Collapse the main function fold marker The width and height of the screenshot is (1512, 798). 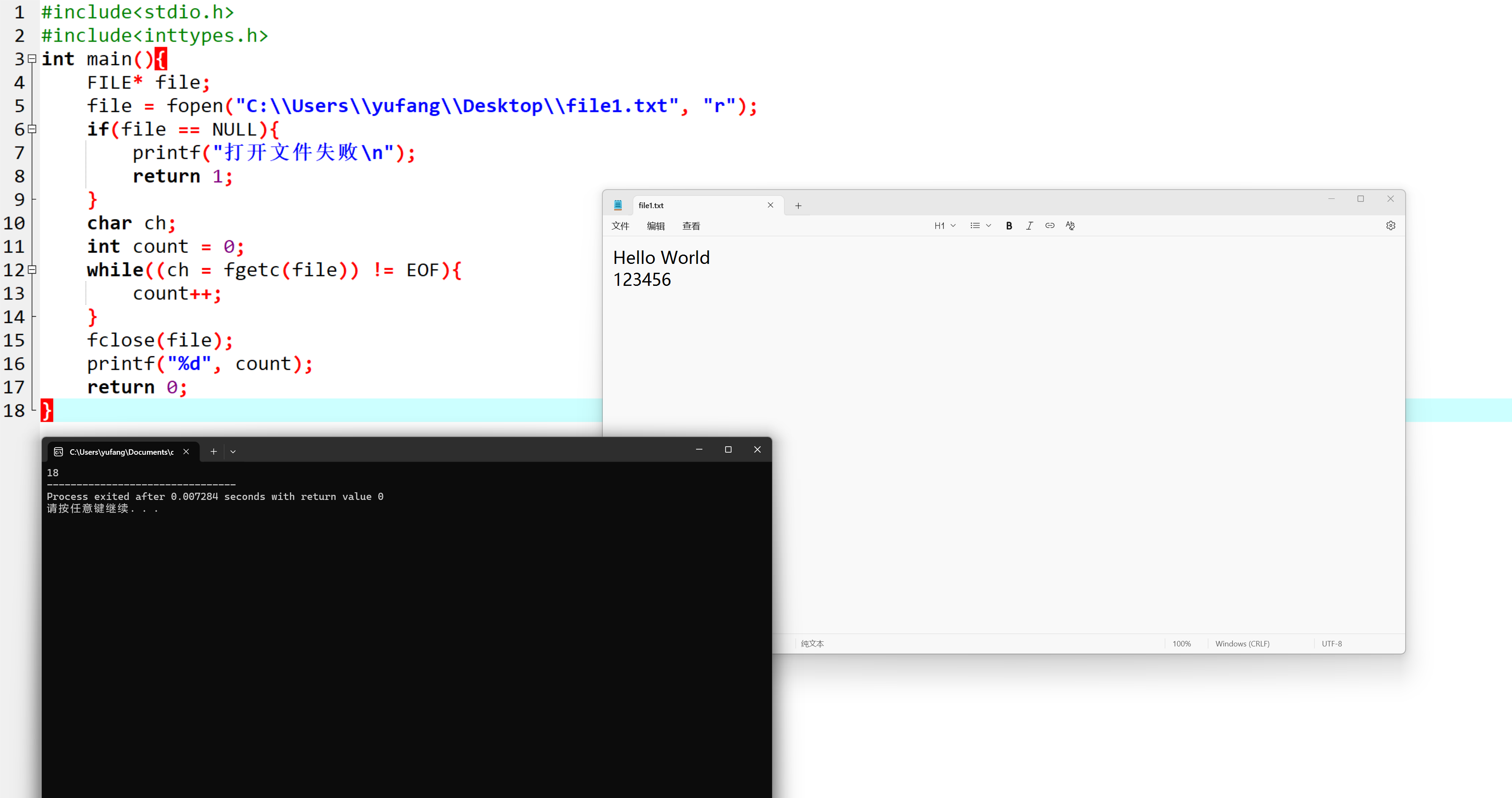[x=32, y=59]
